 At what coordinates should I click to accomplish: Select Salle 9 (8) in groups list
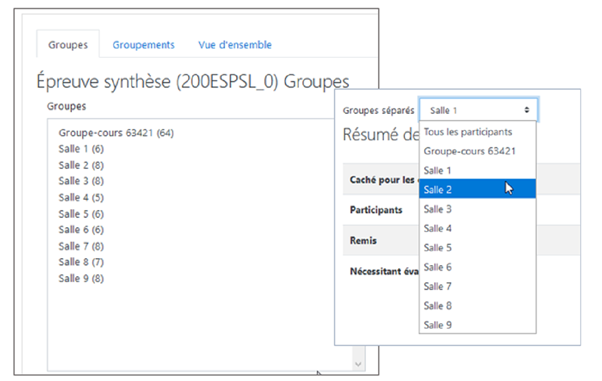(81, 278)
